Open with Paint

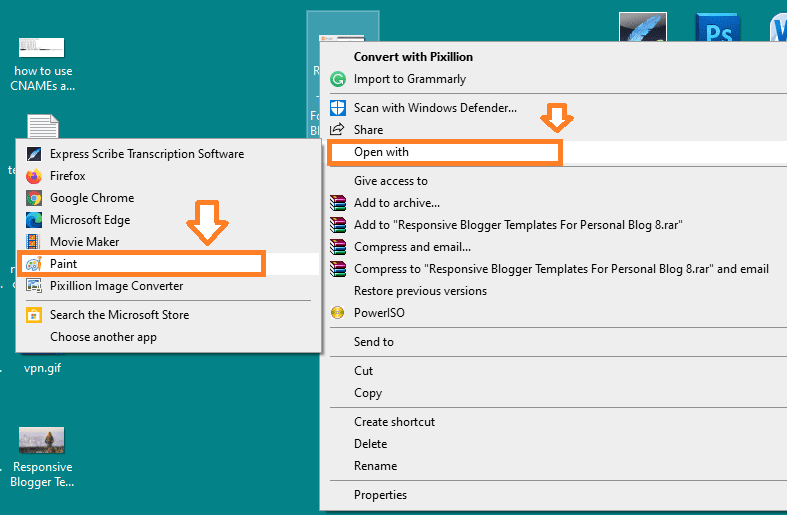[x=169, y=264]
